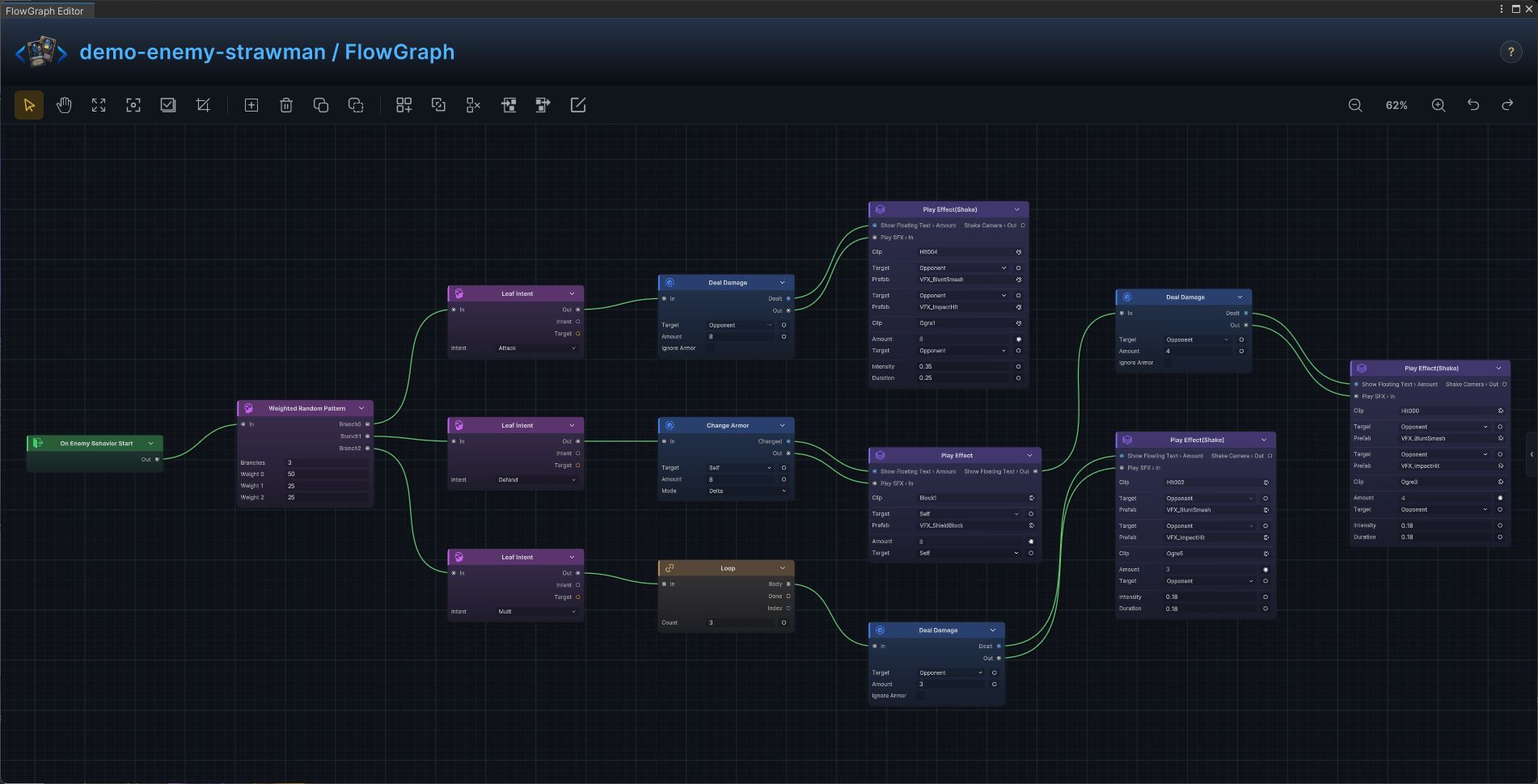Open Intent dropdown showing Defend
The image size is (1538, 784).
(x=537, y=480)
